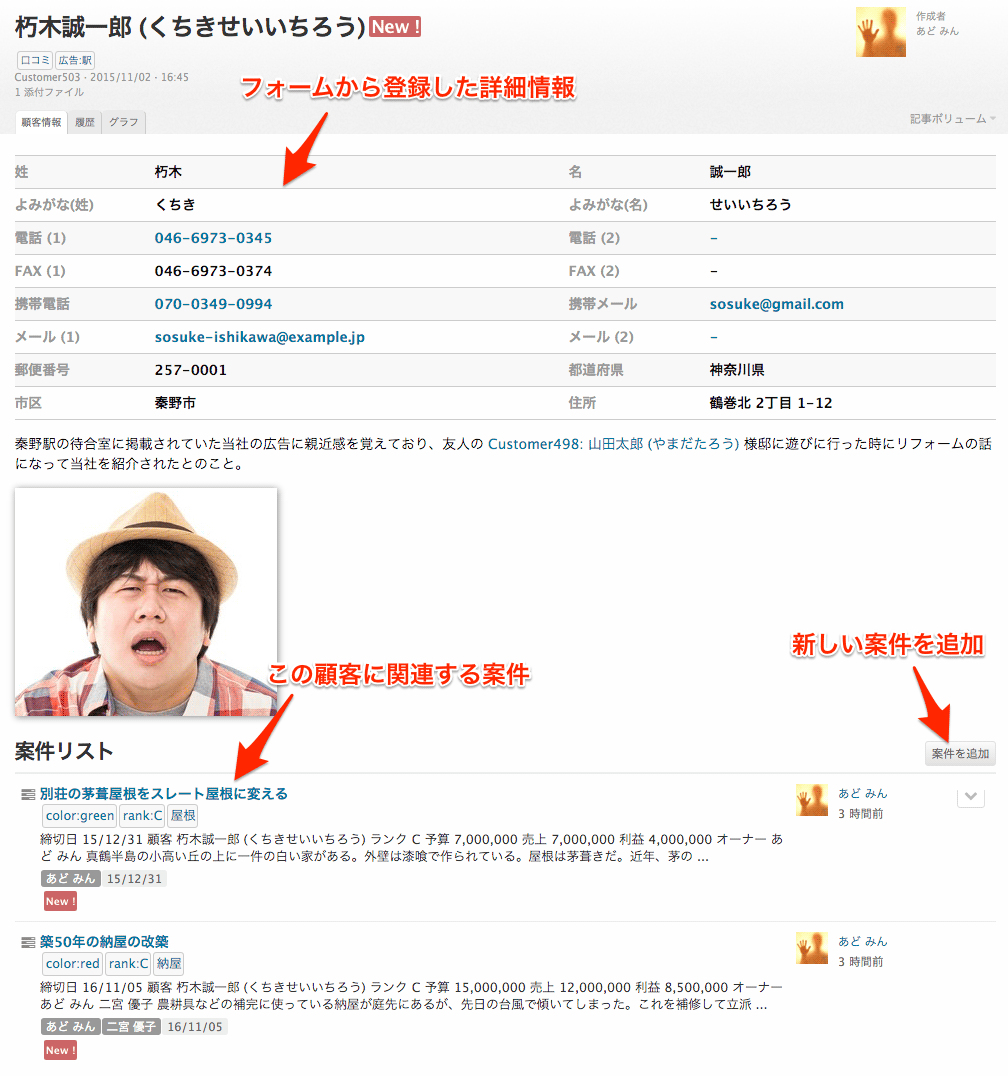Click the color:green tag
This screenshot has height=1076, width=1008.
click(x=80, y=816)
